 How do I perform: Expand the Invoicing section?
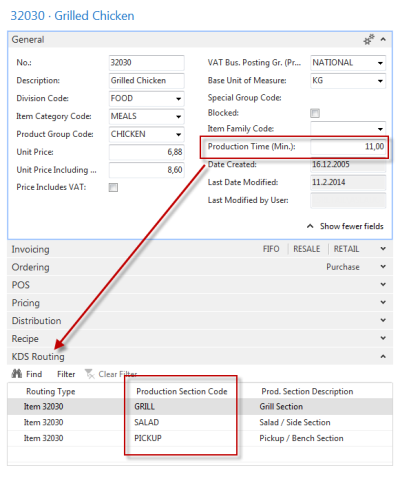(x=383, y=249)
